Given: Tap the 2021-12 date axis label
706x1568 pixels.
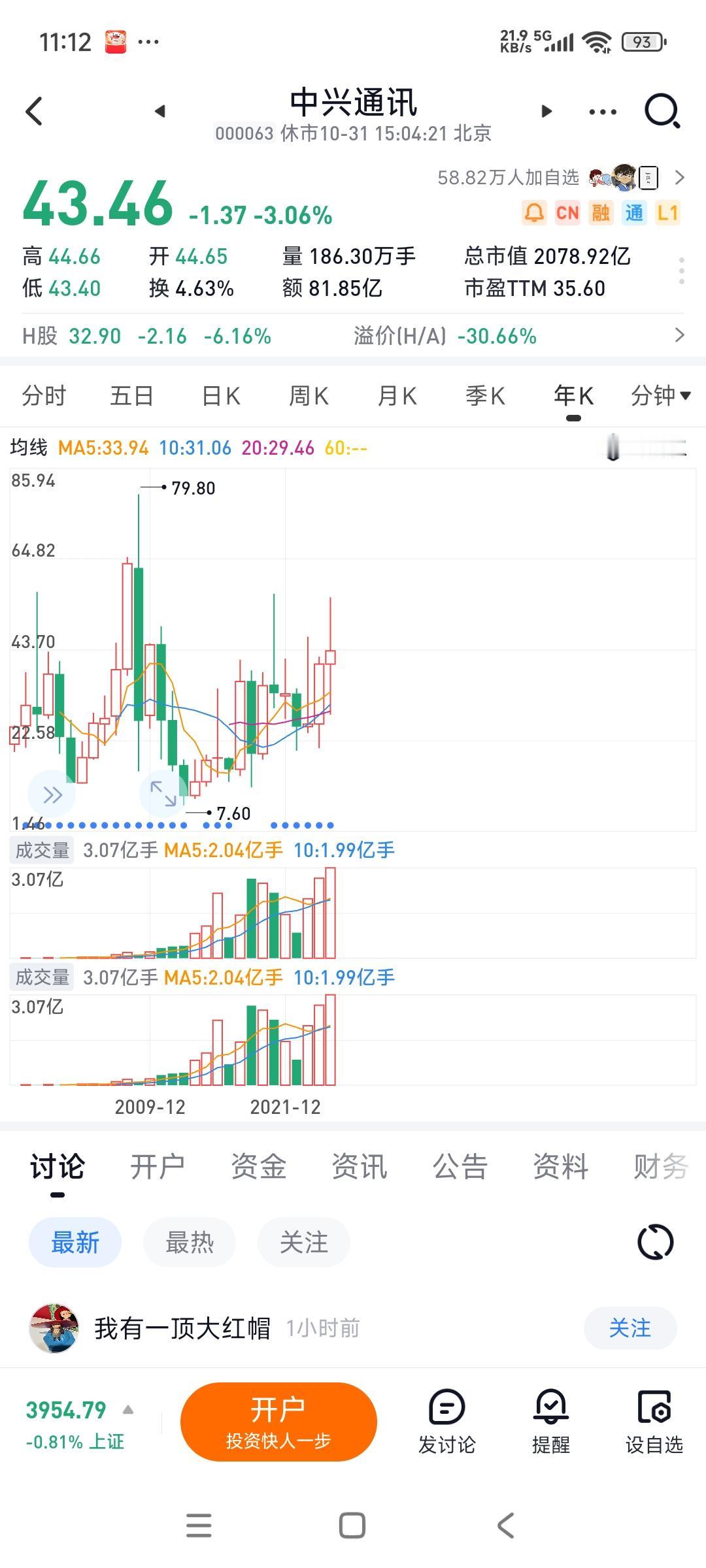Looking at the screenshot, I should click(x=285, y=1107).
